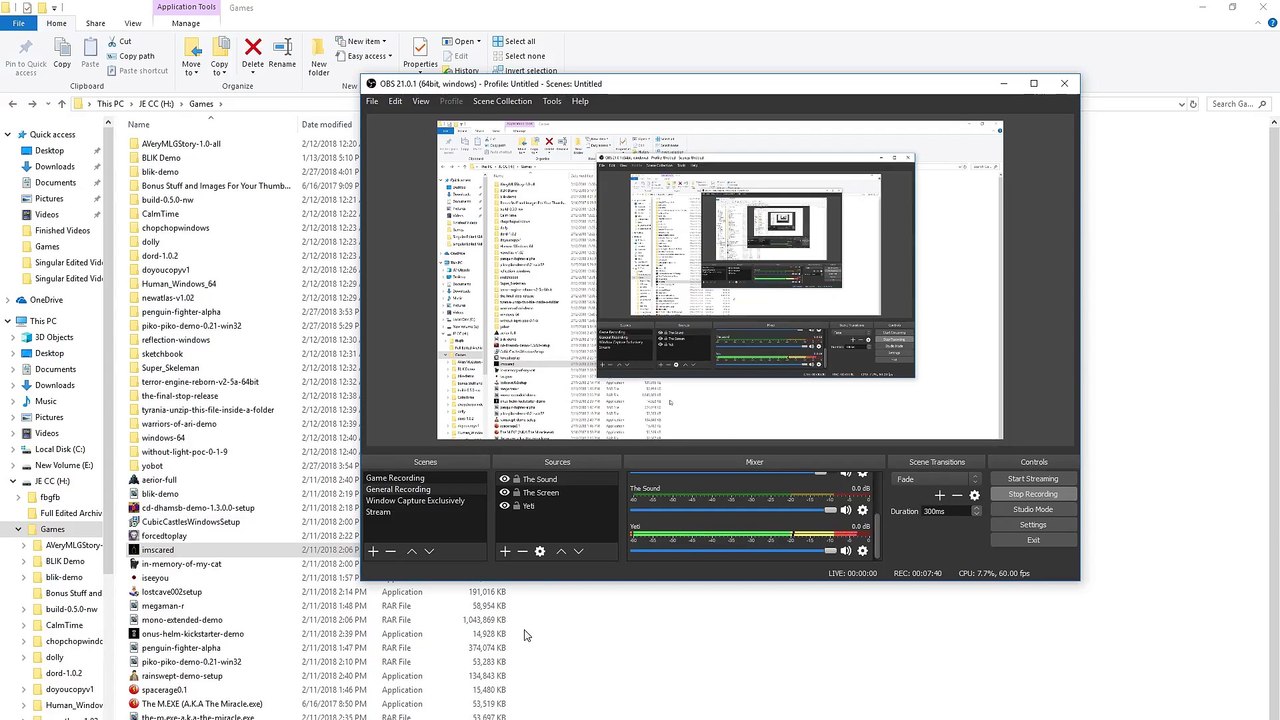Toggle lock of The Sound source
Image resolution: width=1280 pixels, height=720 pixels.
(516, 479)
